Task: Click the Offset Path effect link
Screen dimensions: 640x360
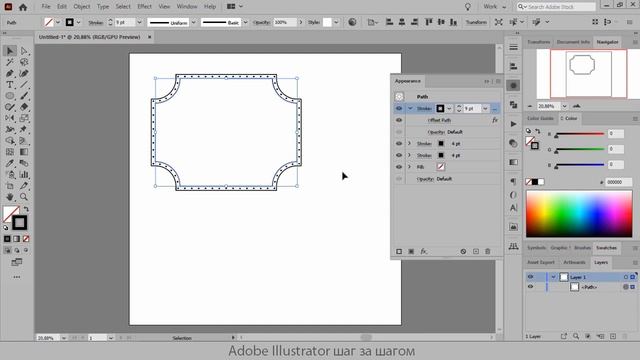Action: [440, 120]
